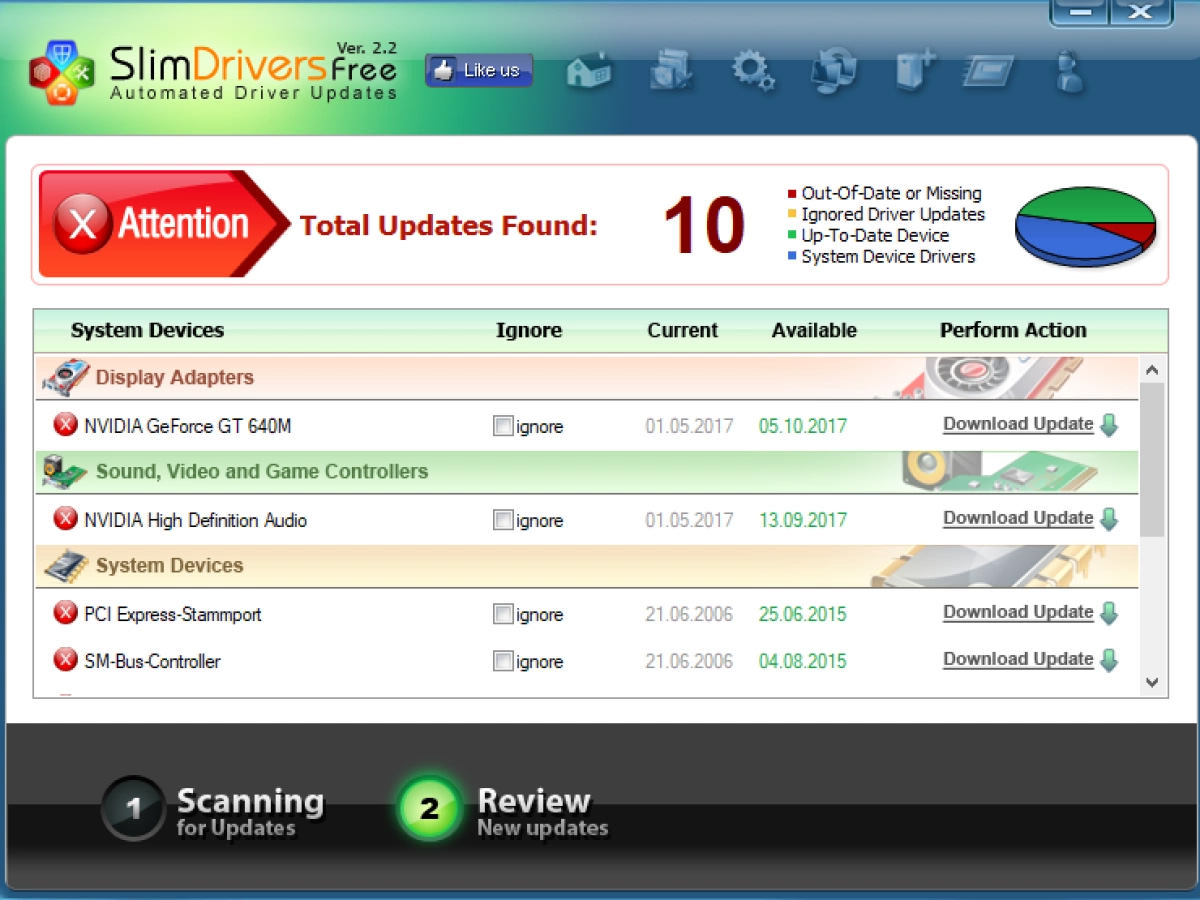Tick ignore checkbox for PCI Express-Stammport

coord(503,614)
